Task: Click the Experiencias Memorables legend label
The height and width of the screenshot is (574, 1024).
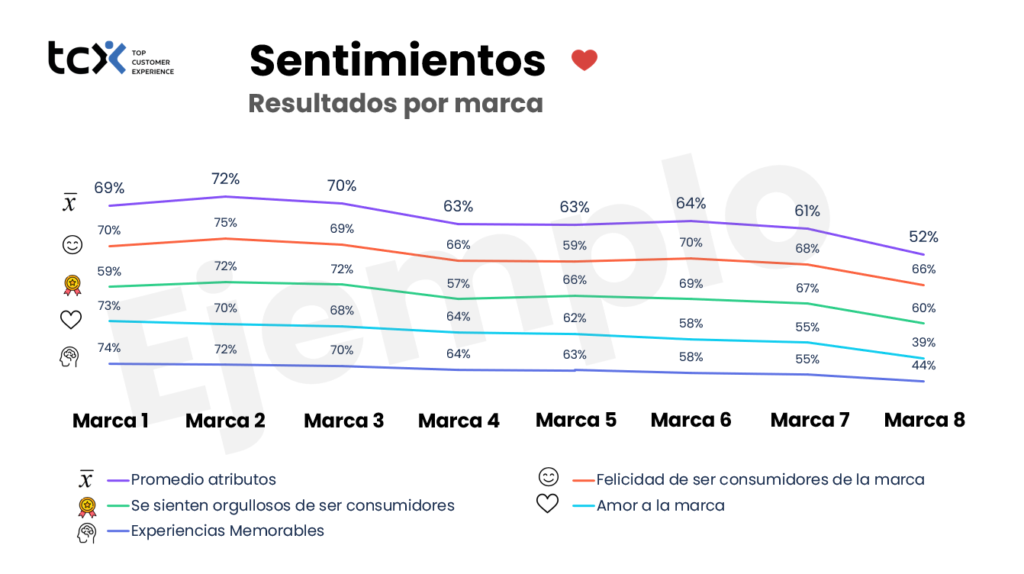Action: coord(227,531)
